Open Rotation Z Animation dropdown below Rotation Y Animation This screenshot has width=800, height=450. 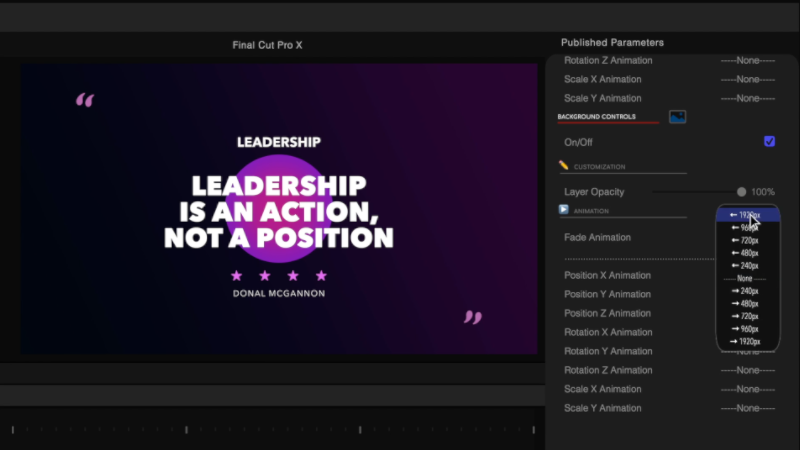point(747,370)
